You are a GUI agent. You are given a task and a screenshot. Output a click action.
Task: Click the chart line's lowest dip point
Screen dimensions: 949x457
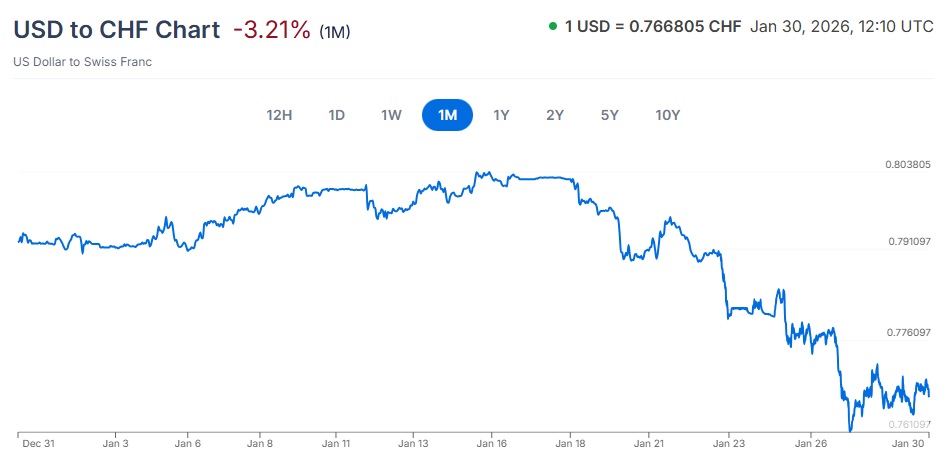tap(850, 430)
